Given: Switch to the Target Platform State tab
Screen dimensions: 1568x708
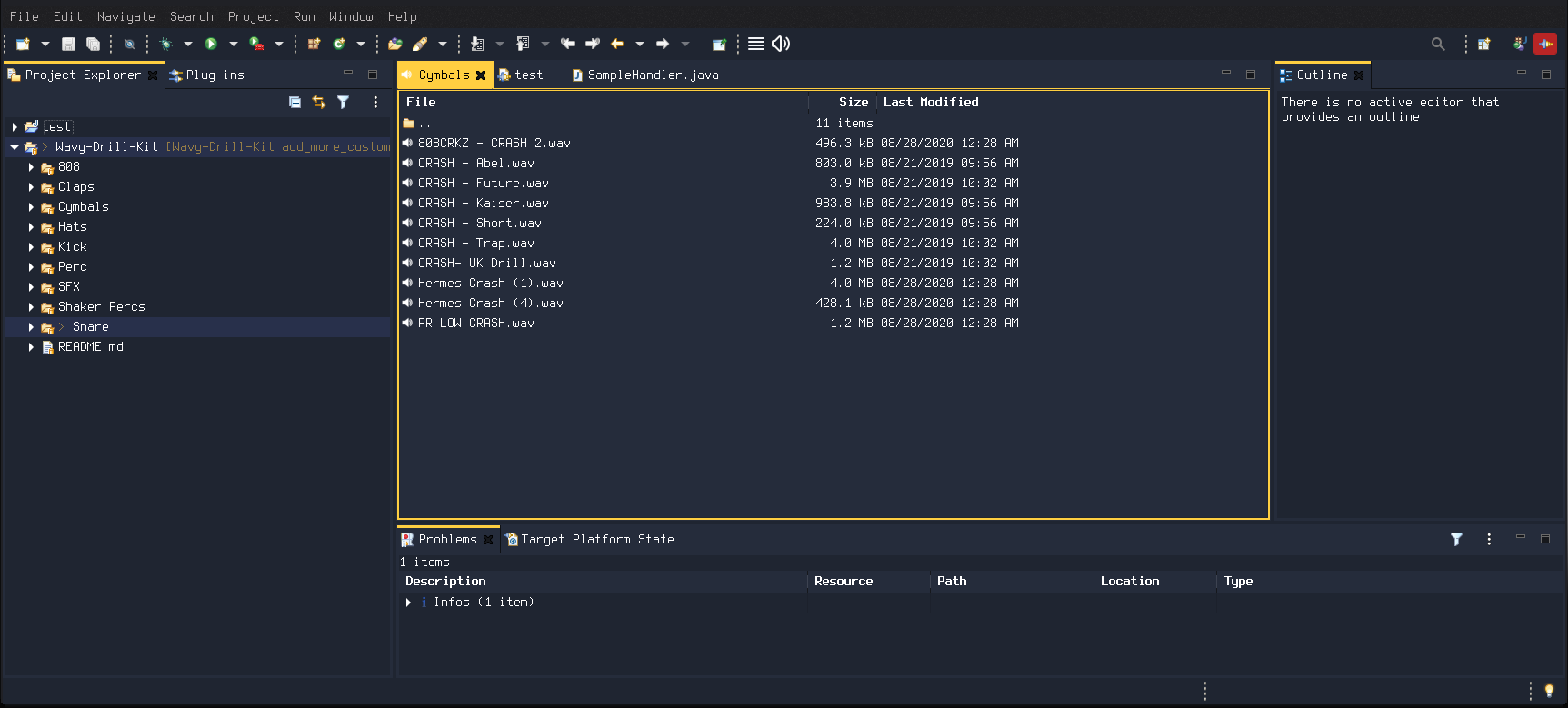Looking at the screenshot, I should pyautogui.click(x=590, y=540).
